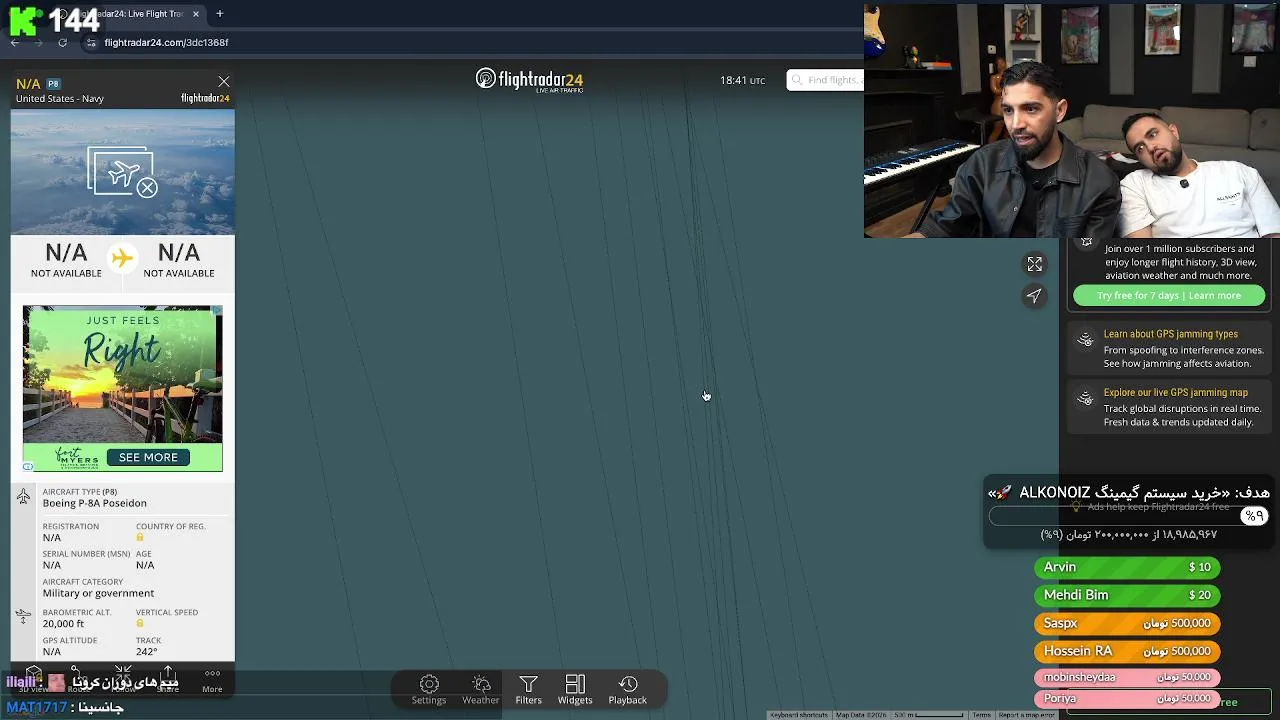Open site information icon in address bar
Screen dimensions: 1280x720
[91, 43]
